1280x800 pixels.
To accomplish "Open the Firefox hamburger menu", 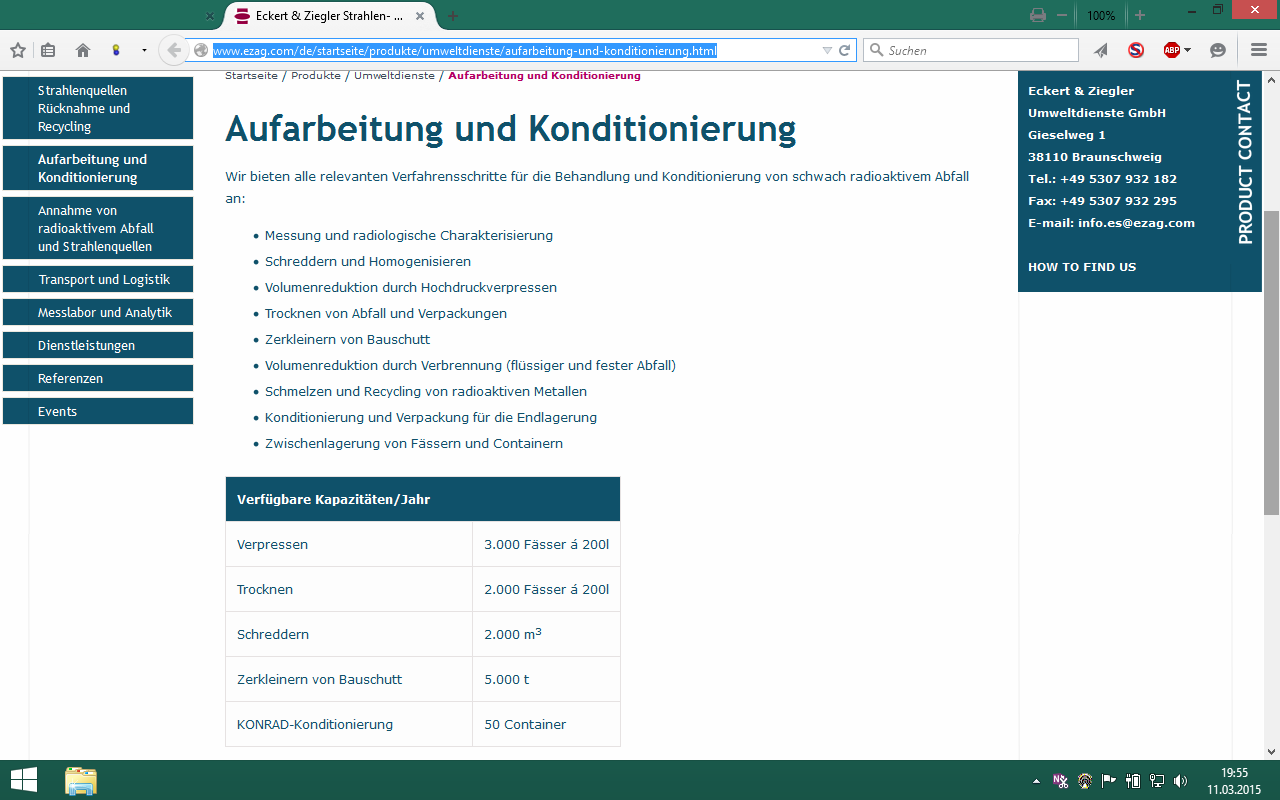I will pyautogui.click(x=1259, y=50).
